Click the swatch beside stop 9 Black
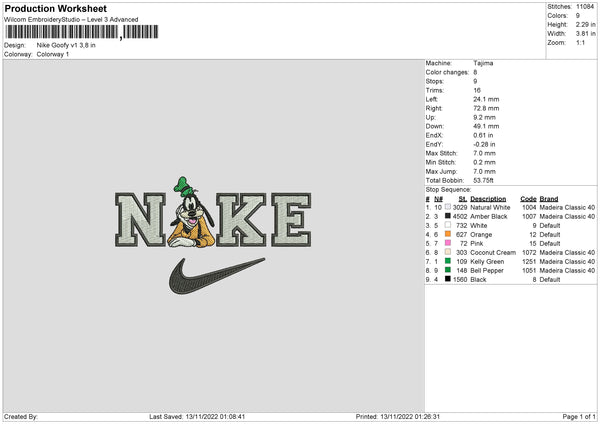 click(x=448, y=279)
